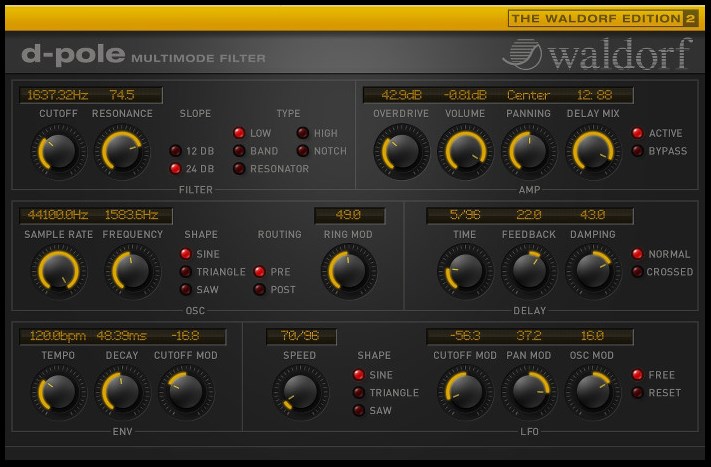Click the Feedback knob
The image size is (711, 467).
(529, 271)
